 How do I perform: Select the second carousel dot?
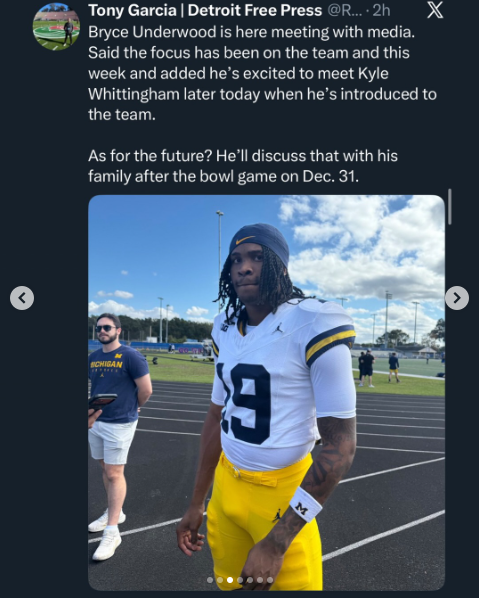[220, 580]
